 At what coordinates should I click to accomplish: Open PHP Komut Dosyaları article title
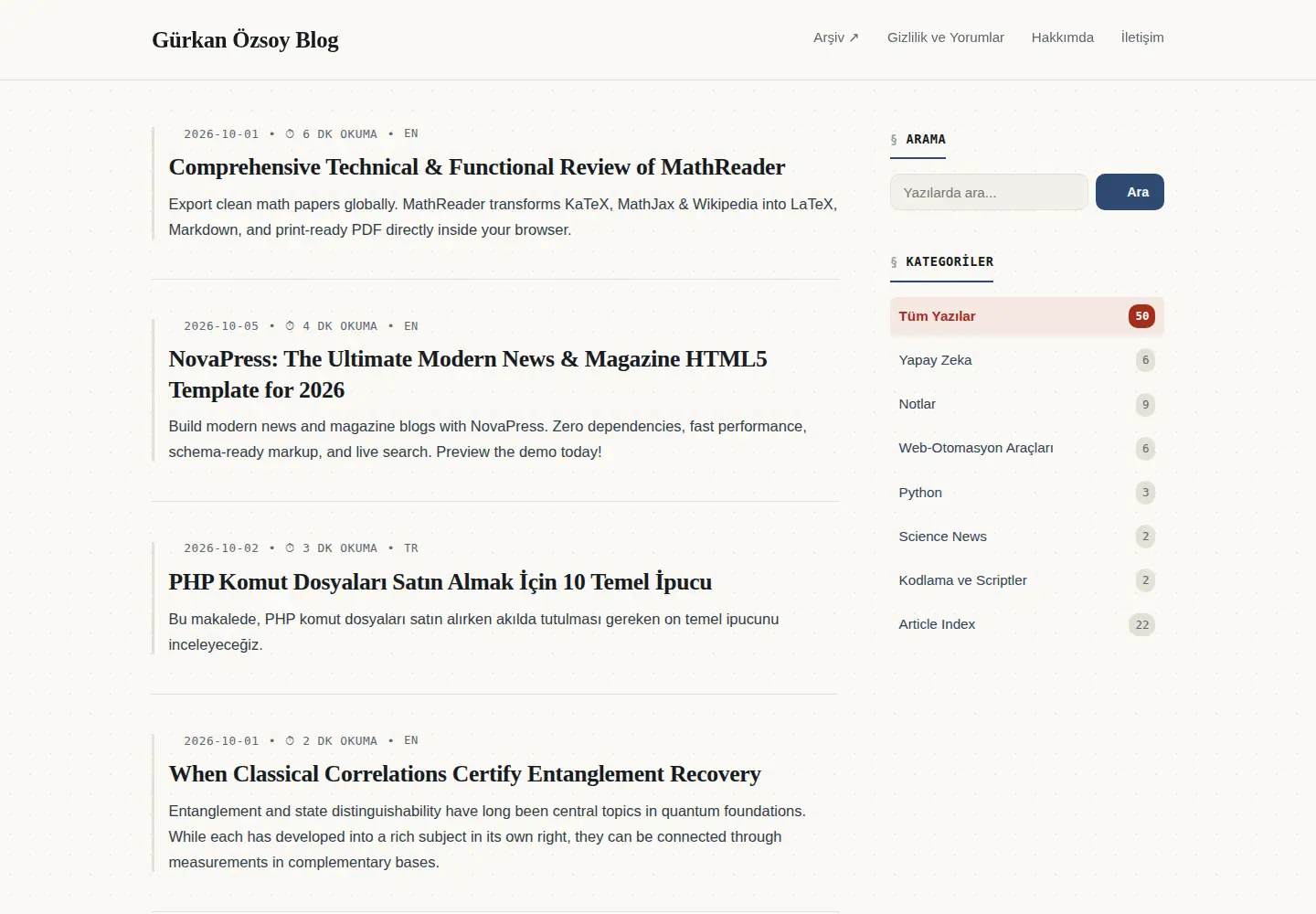point(440,582)
